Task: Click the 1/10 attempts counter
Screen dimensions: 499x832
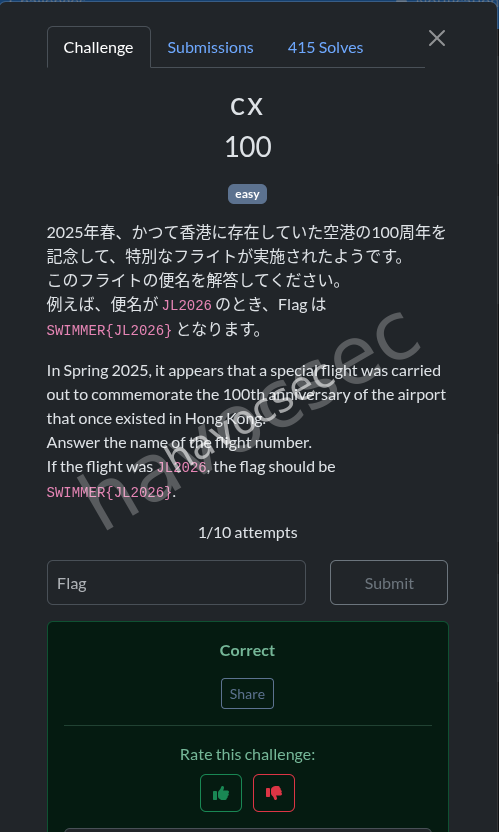Action: (x=248, y=532)
